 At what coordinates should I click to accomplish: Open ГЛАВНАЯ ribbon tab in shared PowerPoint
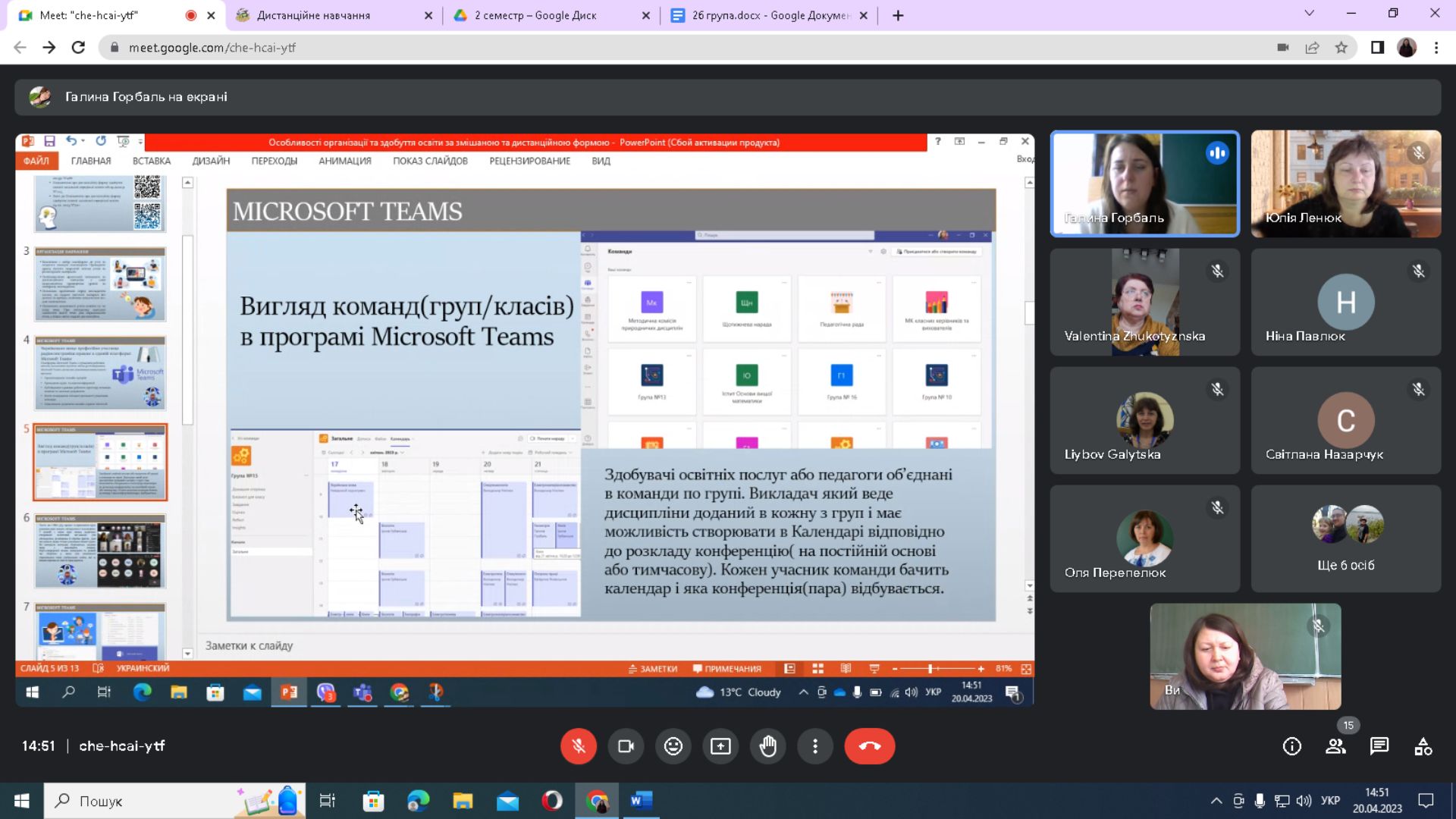point(91,161)
